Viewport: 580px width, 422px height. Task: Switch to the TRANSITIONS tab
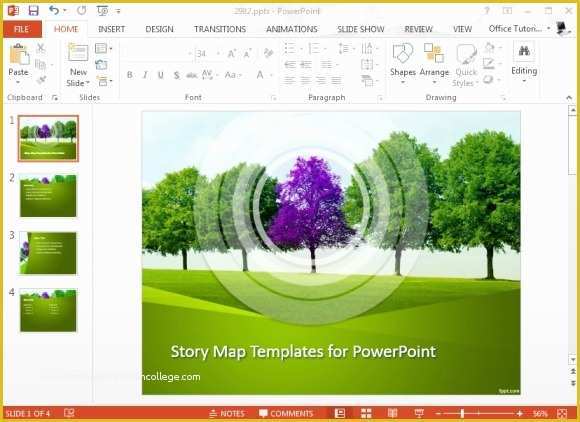point(220,29)
